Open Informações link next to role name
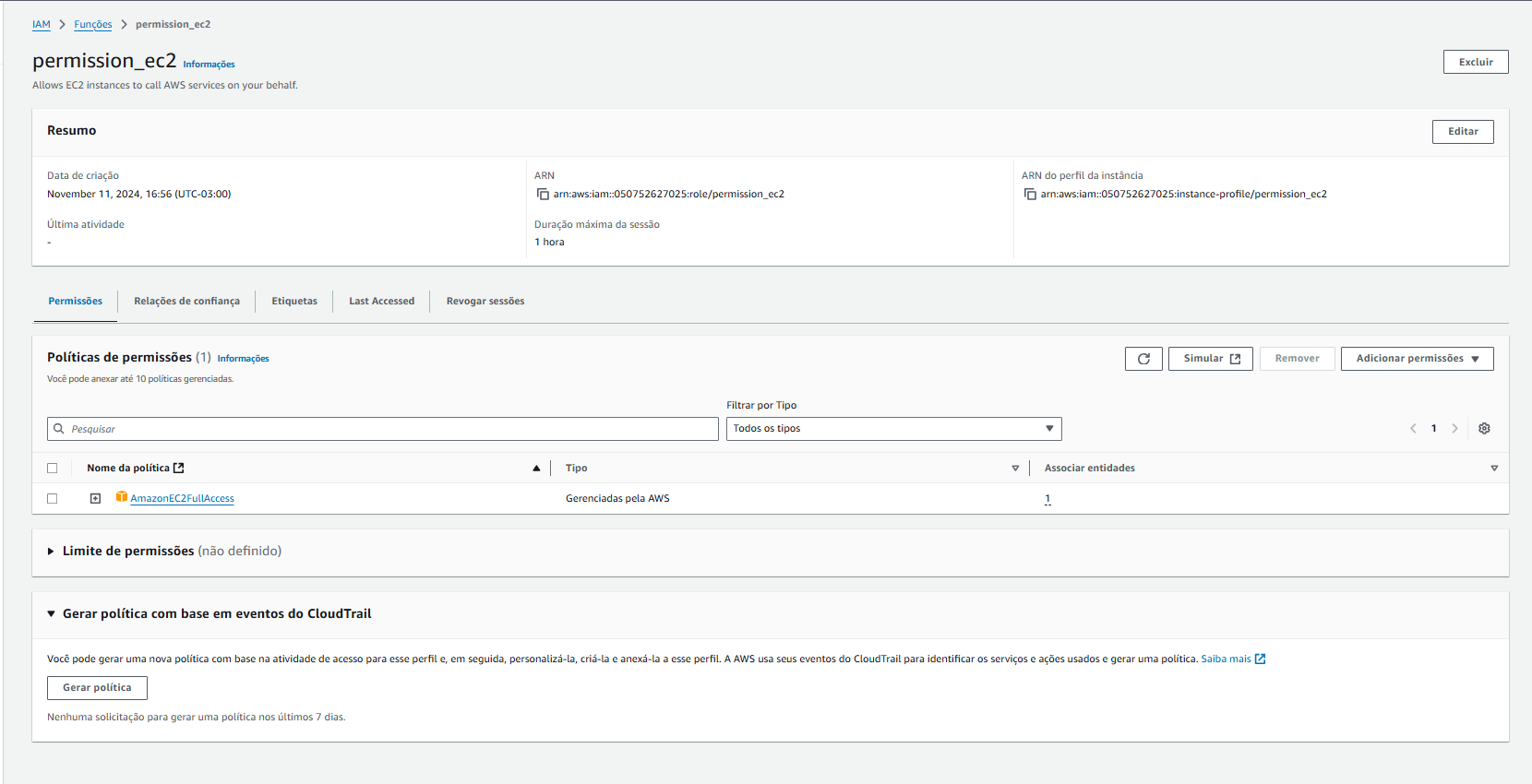The width and height of the screenshot is (1532, 784). coord(209,65)
